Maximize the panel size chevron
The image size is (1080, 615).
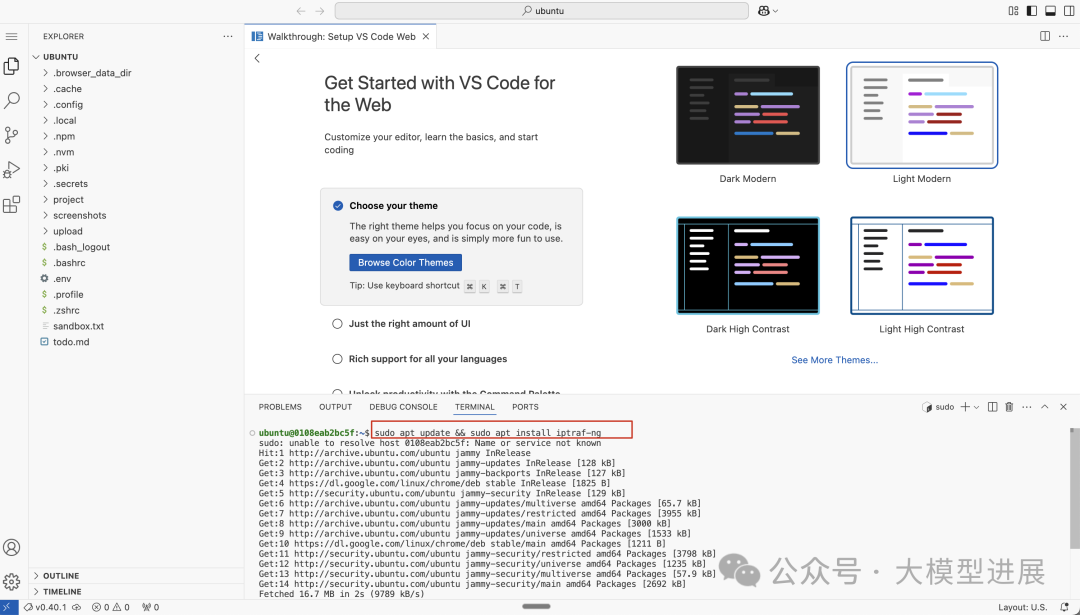pos(1045,407)
